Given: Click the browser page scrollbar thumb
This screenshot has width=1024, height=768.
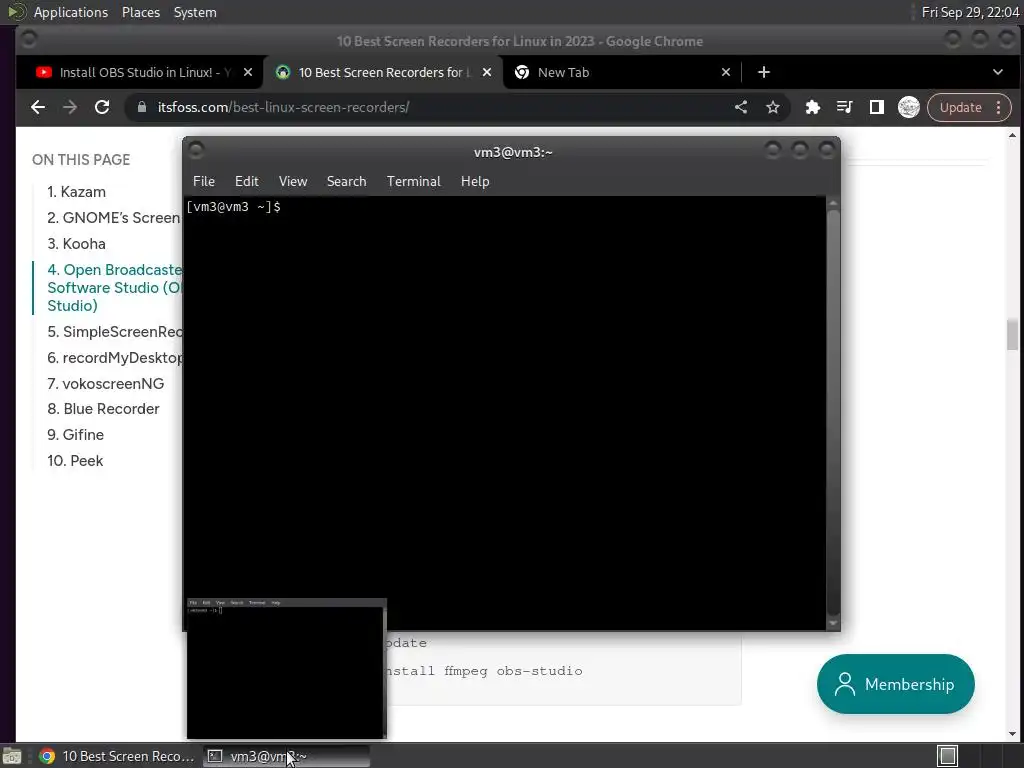Looking at the screenshot, I should point(1012,334).
